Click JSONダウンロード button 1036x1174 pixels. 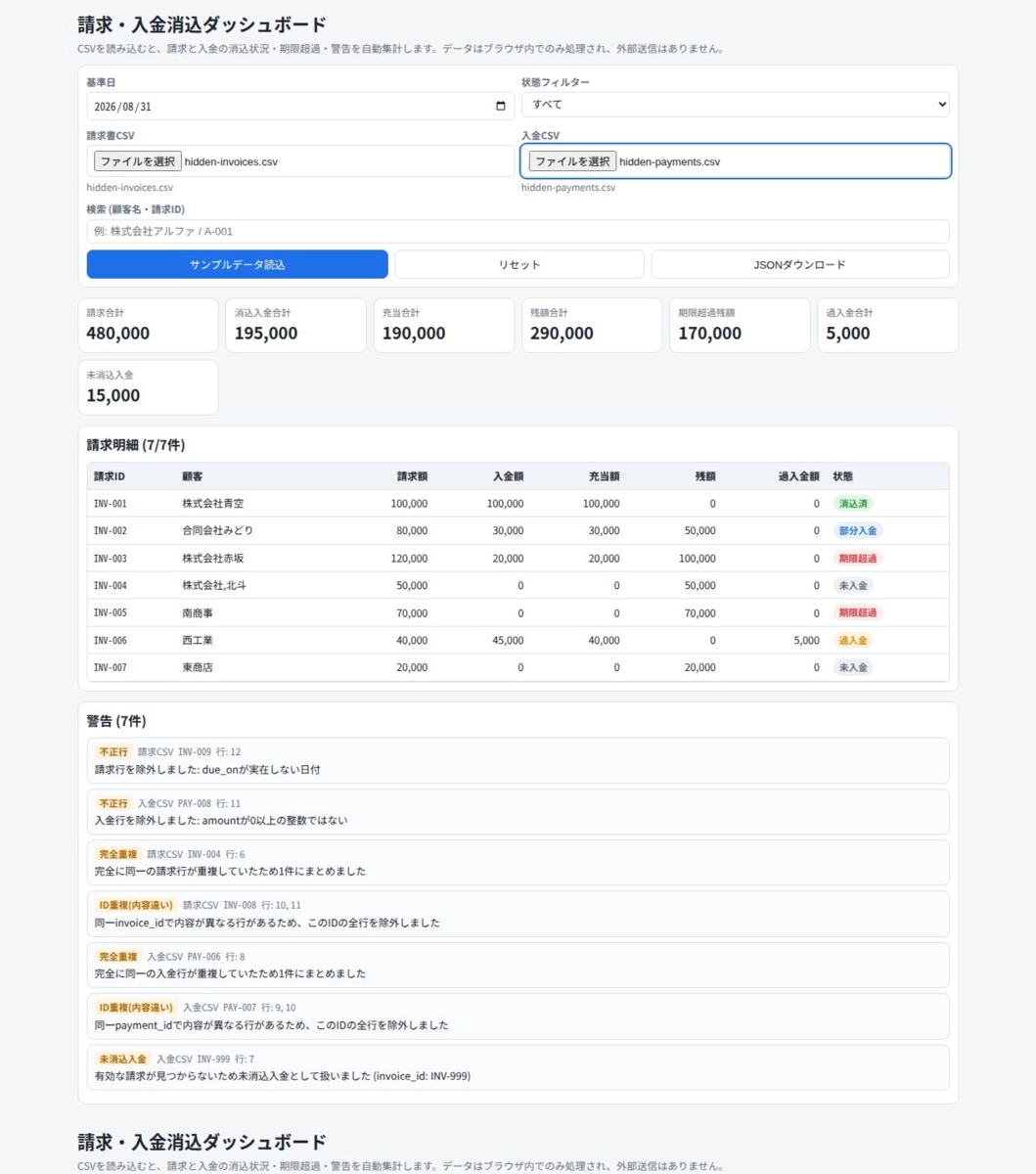[800, 264]
